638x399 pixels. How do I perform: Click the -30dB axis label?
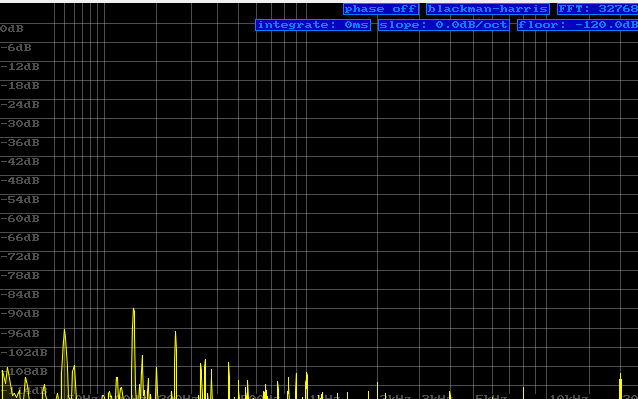[20, 124]
